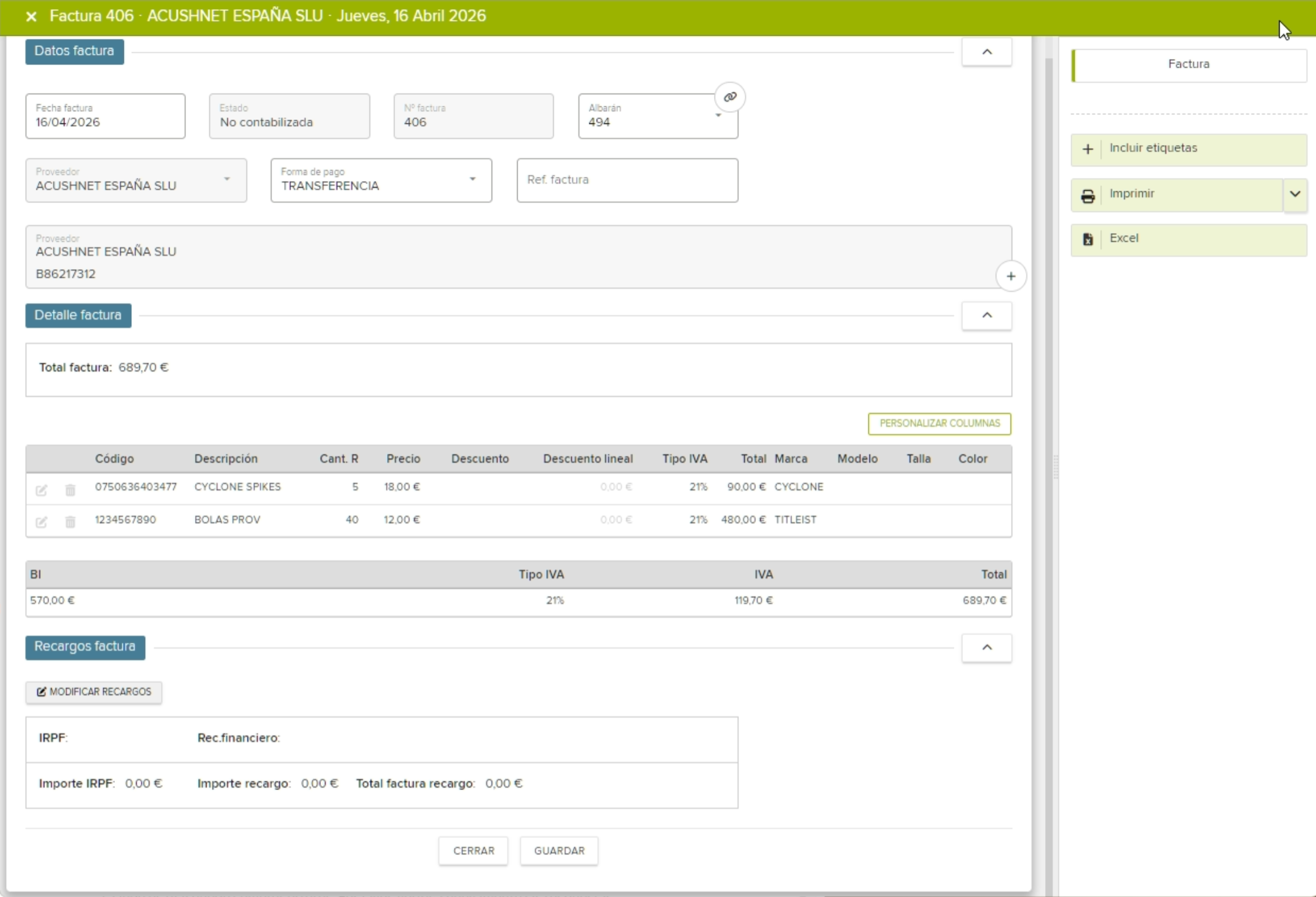The width and height of the screenshot is (1316, 897).
Task: Click the printer icon on Imprimir
Action: click(1088, 196)
